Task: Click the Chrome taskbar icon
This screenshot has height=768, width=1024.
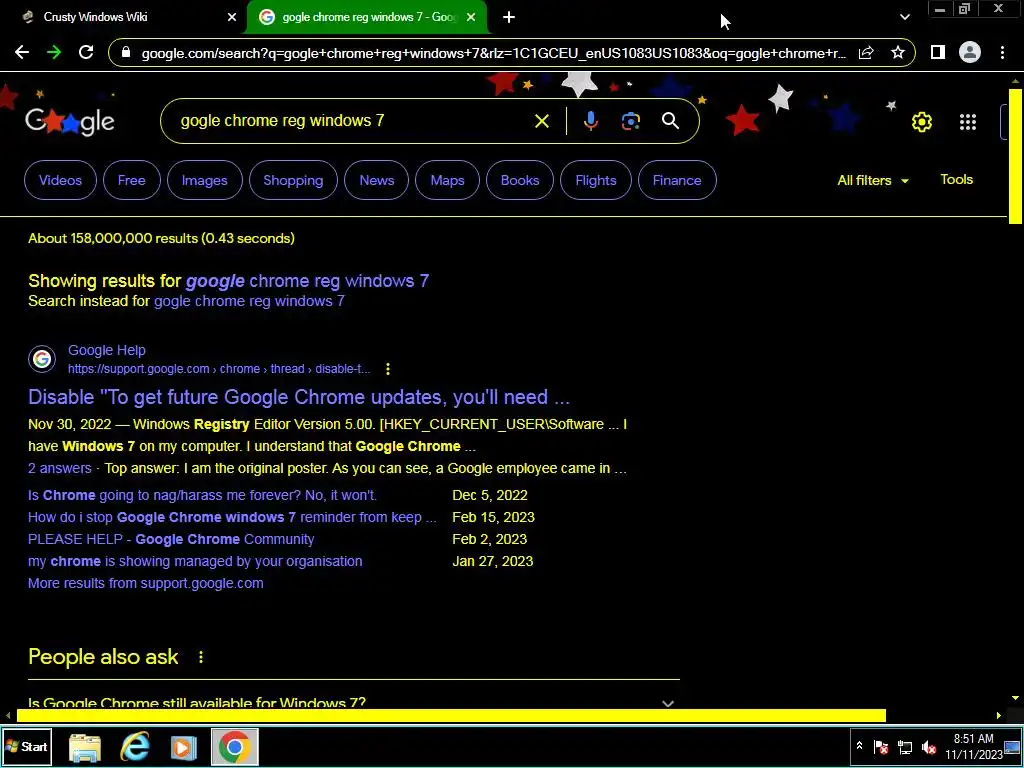Action: 234,747
